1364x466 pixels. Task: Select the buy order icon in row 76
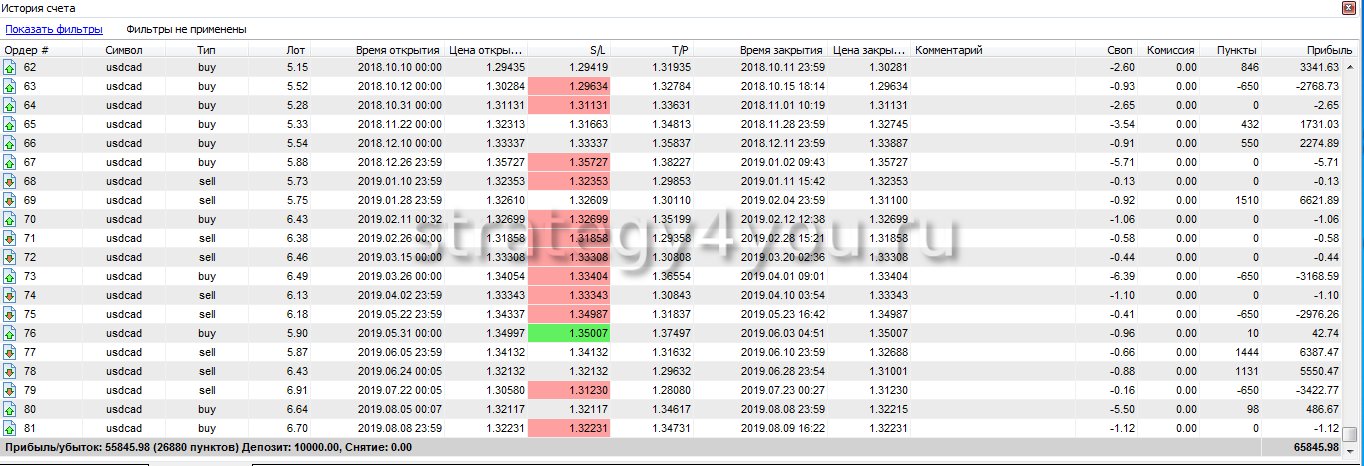click(x=10, y=333)
